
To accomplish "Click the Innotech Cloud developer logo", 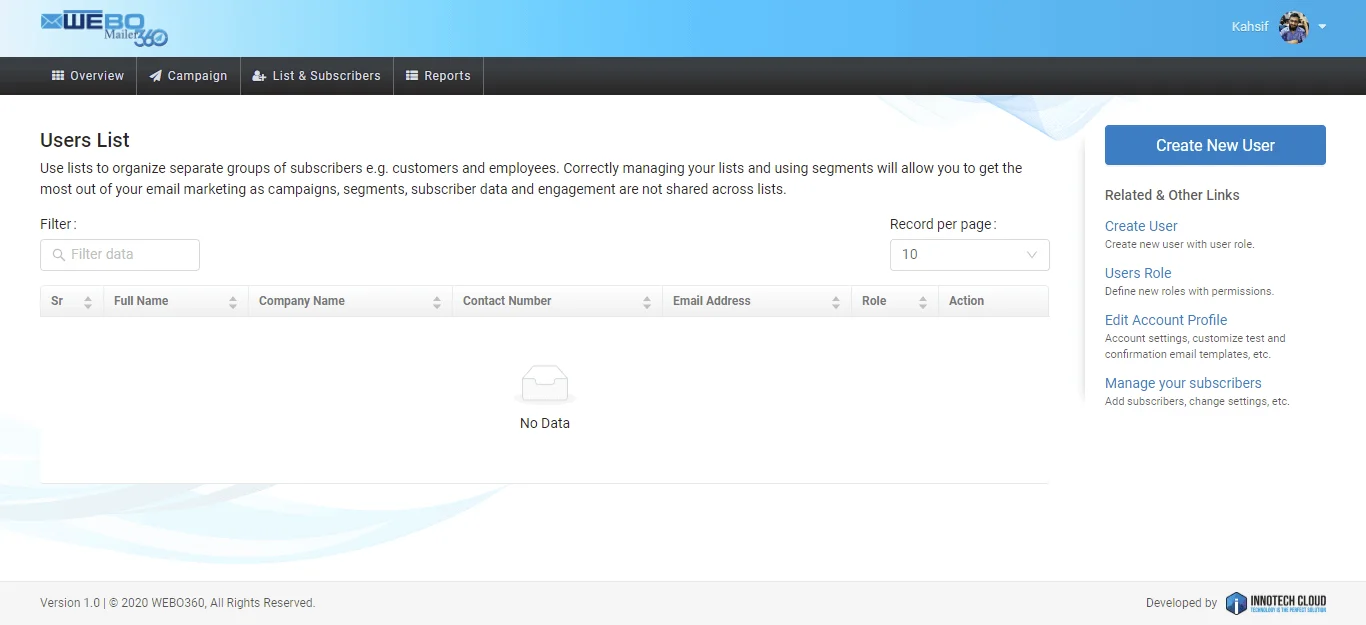I will pos(1276,603).
